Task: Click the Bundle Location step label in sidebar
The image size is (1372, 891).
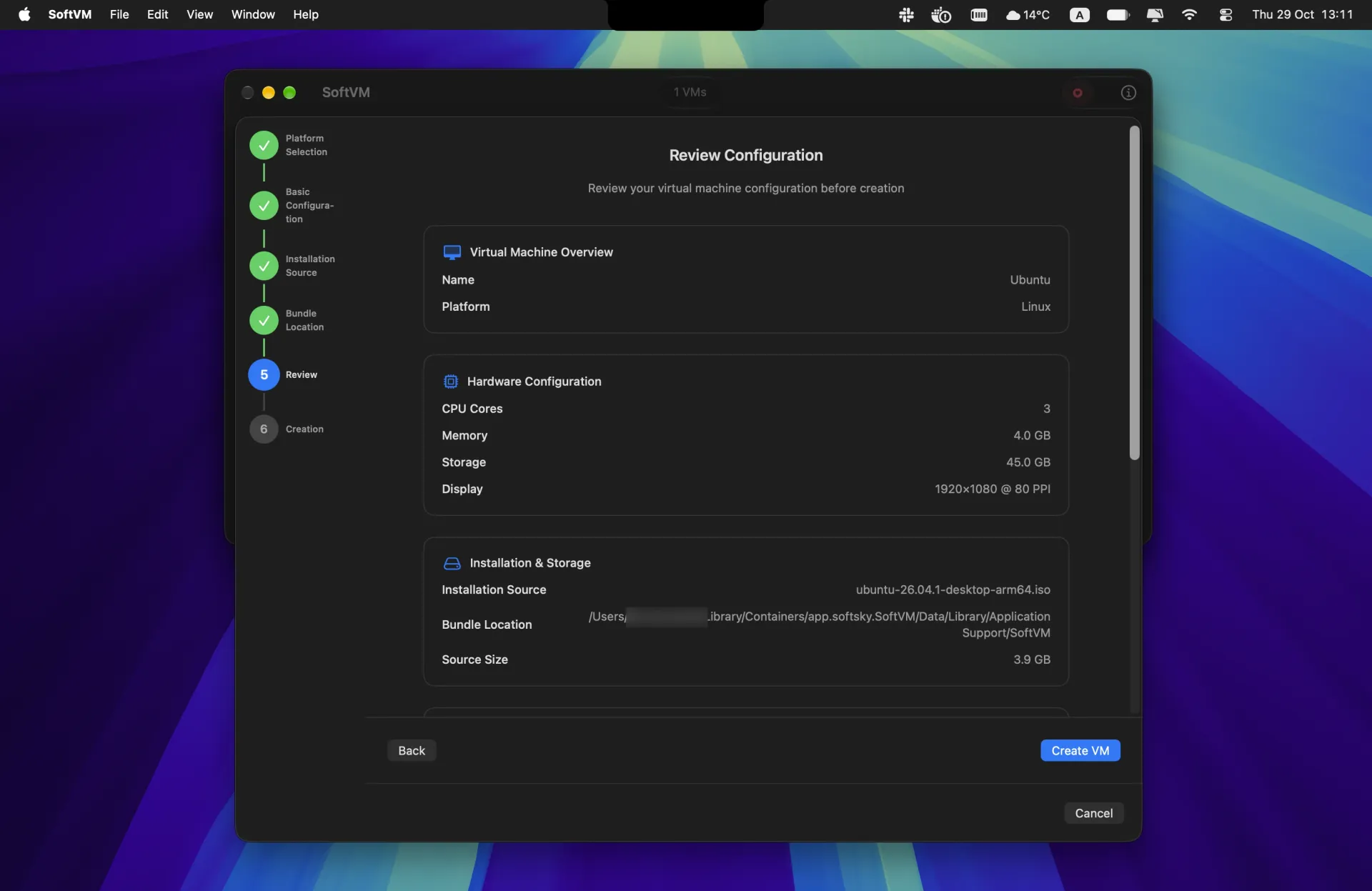Action: tap(304, 320)
